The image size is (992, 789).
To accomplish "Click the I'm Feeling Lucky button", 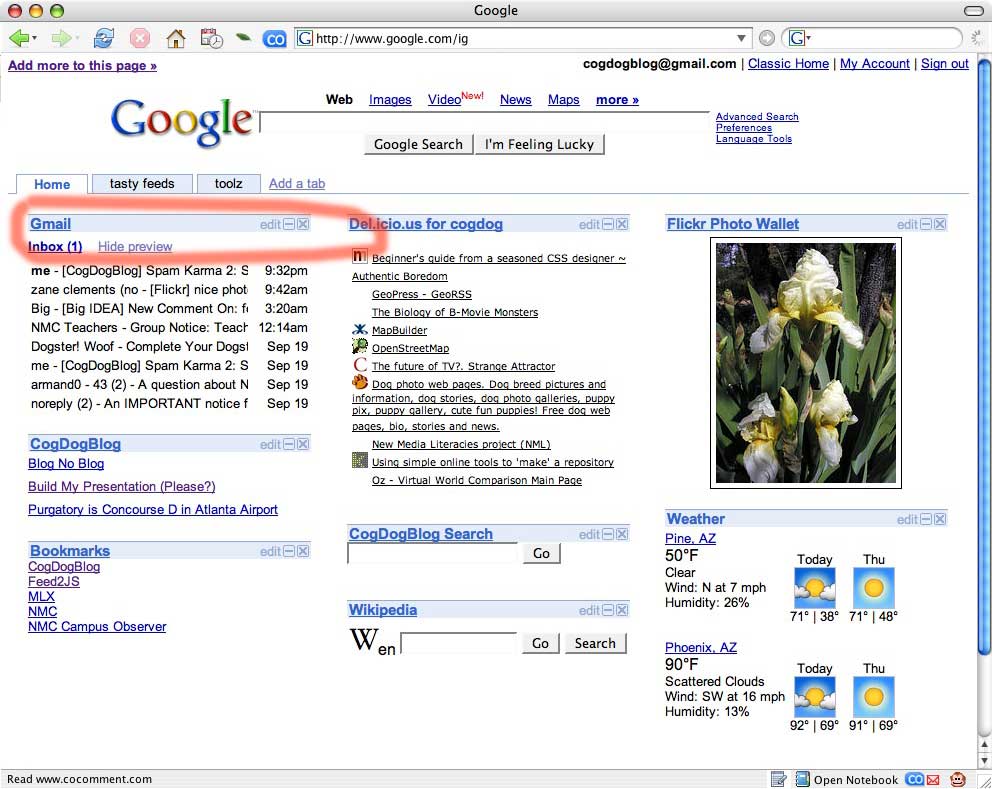I will coord(540,144).
